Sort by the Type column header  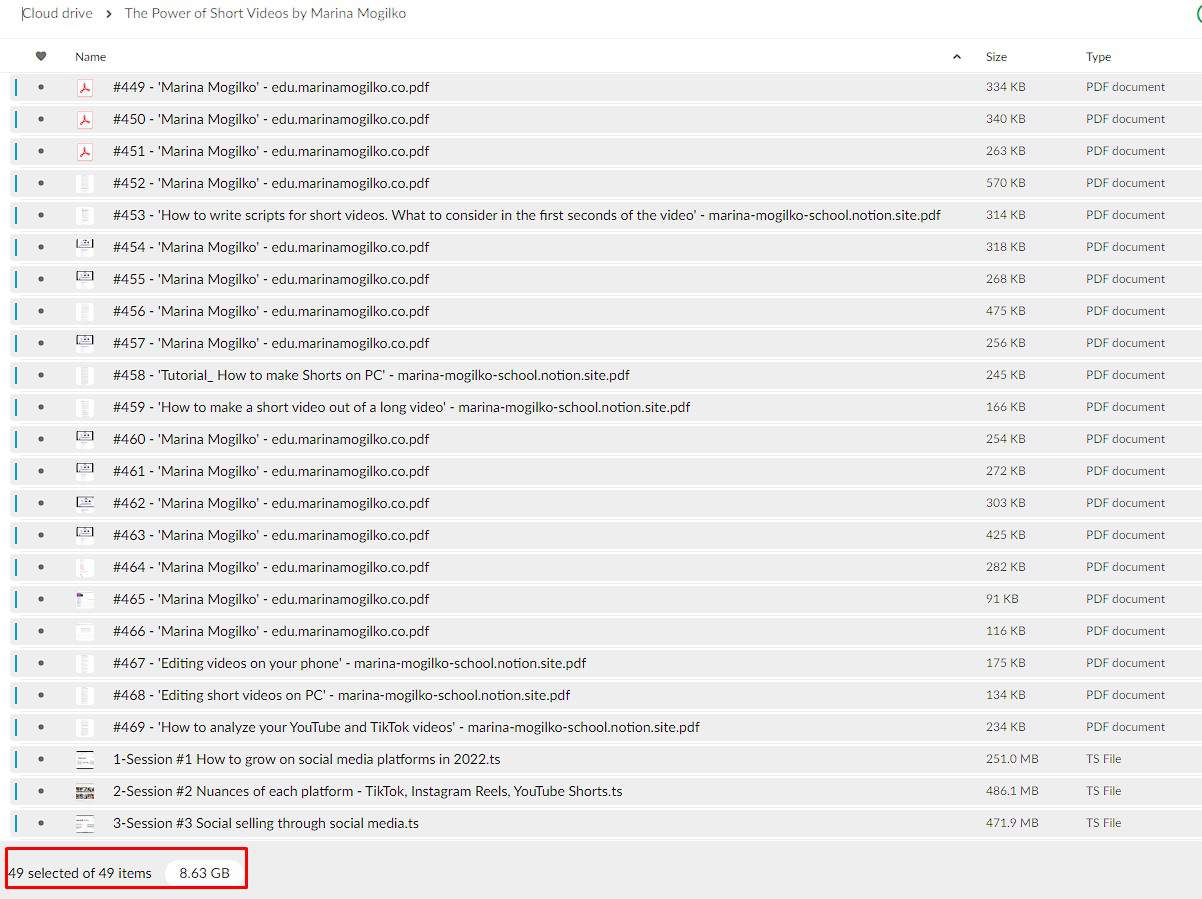click(1098, 57)
